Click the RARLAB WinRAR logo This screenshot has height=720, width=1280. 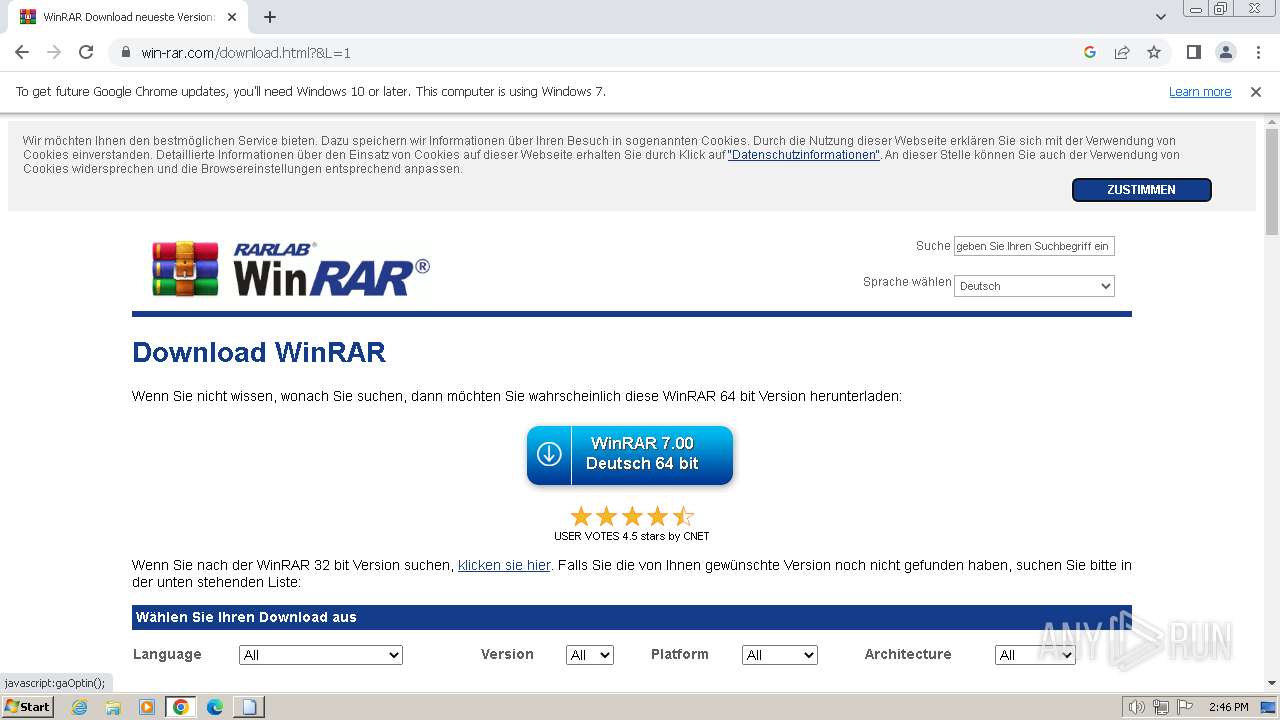[291, 269]
